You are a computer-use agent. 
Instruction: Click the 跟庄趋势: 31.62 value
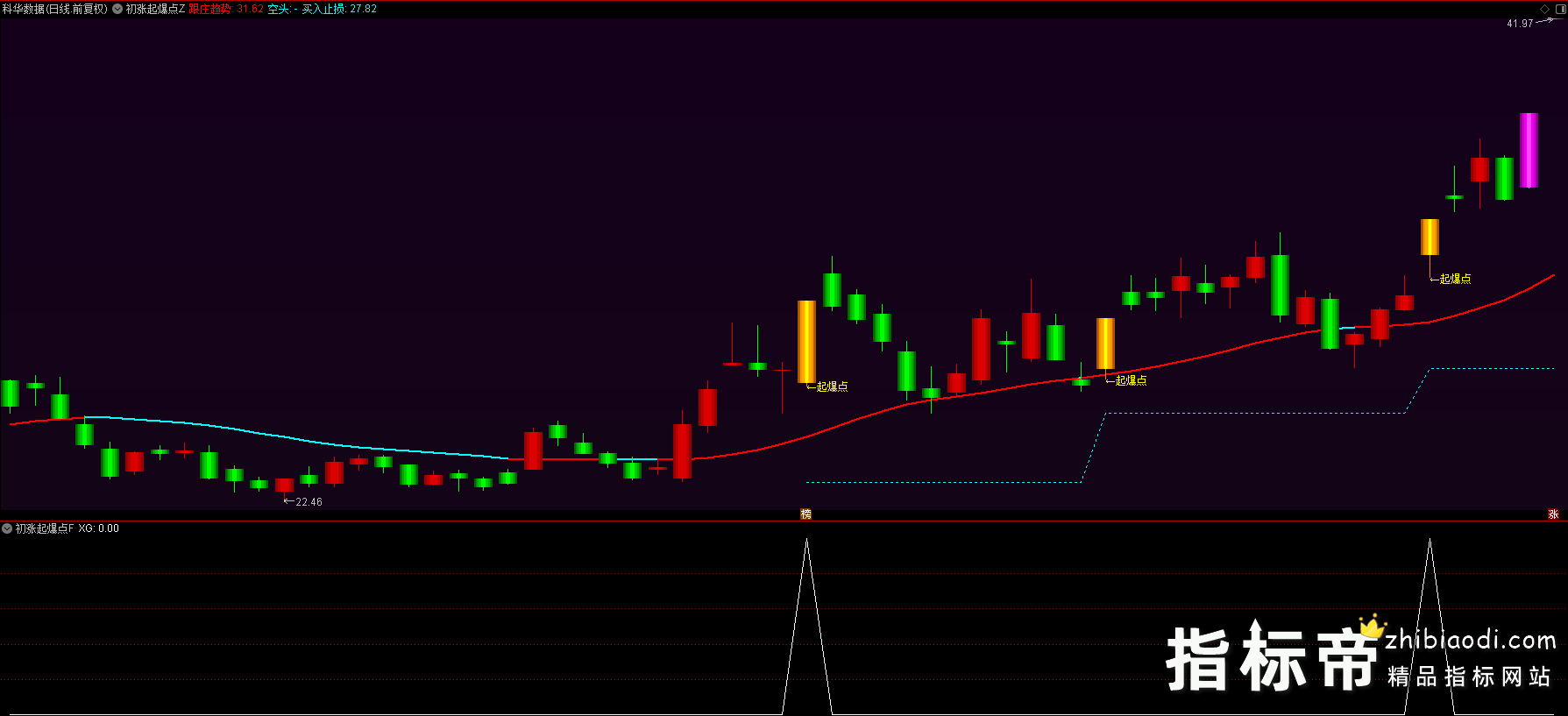point(226,9)
